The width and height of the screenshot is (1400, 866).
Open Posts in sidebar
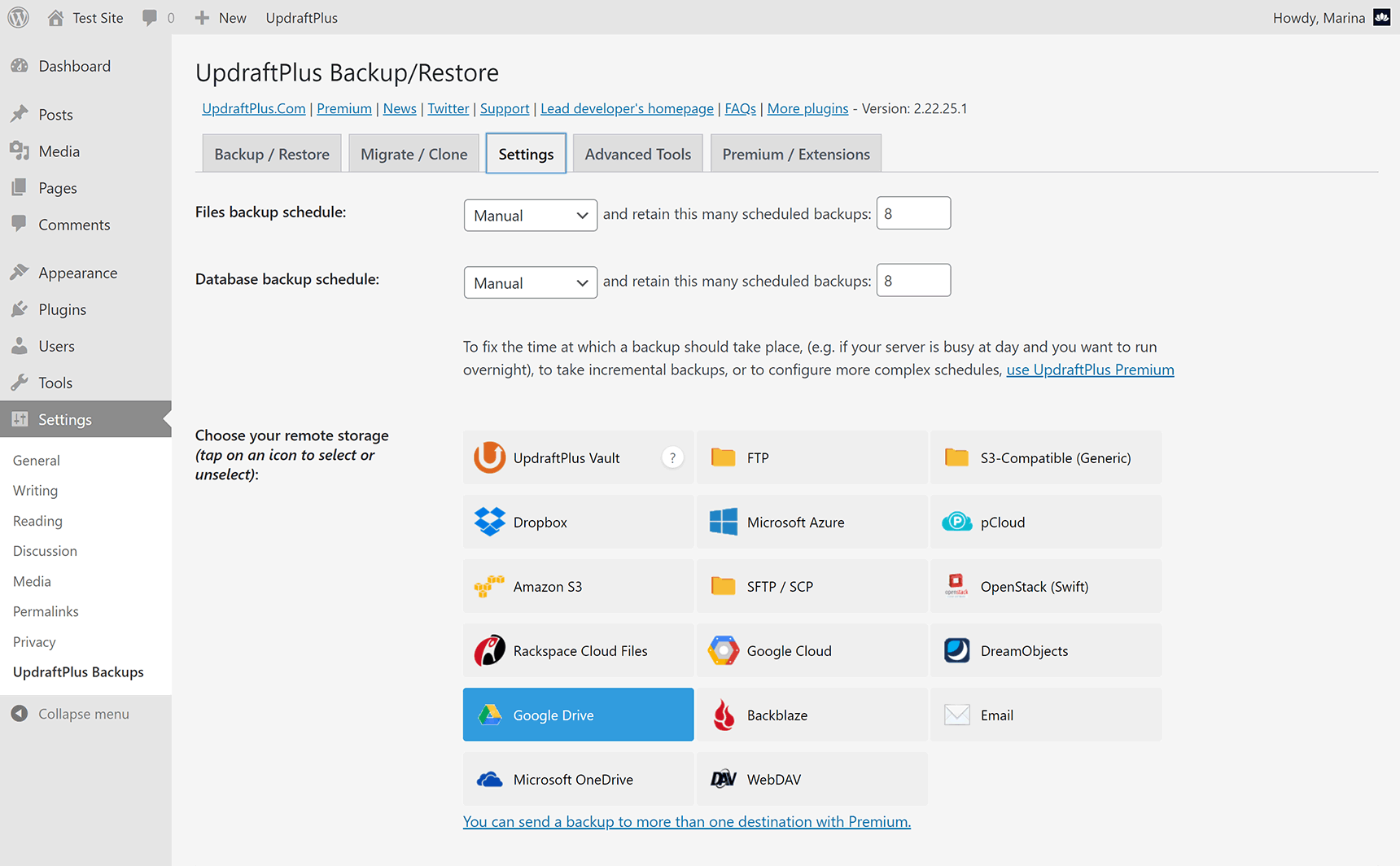(85, 114)
